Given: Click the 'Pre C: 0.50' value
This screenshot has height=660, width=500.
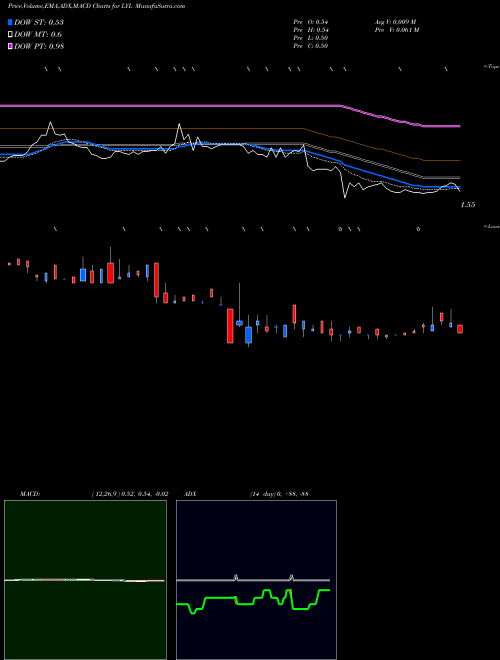Looking at the screenshot, I should (x=311, y=45).
